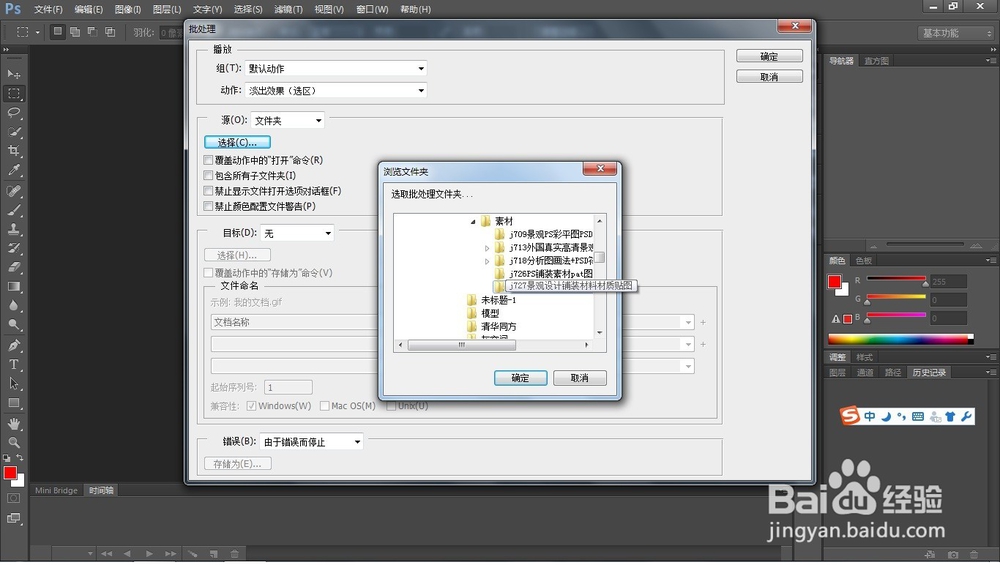Screen dimensions: 1000x565
Task: Open the 窗口 menu
Action: 372,10
